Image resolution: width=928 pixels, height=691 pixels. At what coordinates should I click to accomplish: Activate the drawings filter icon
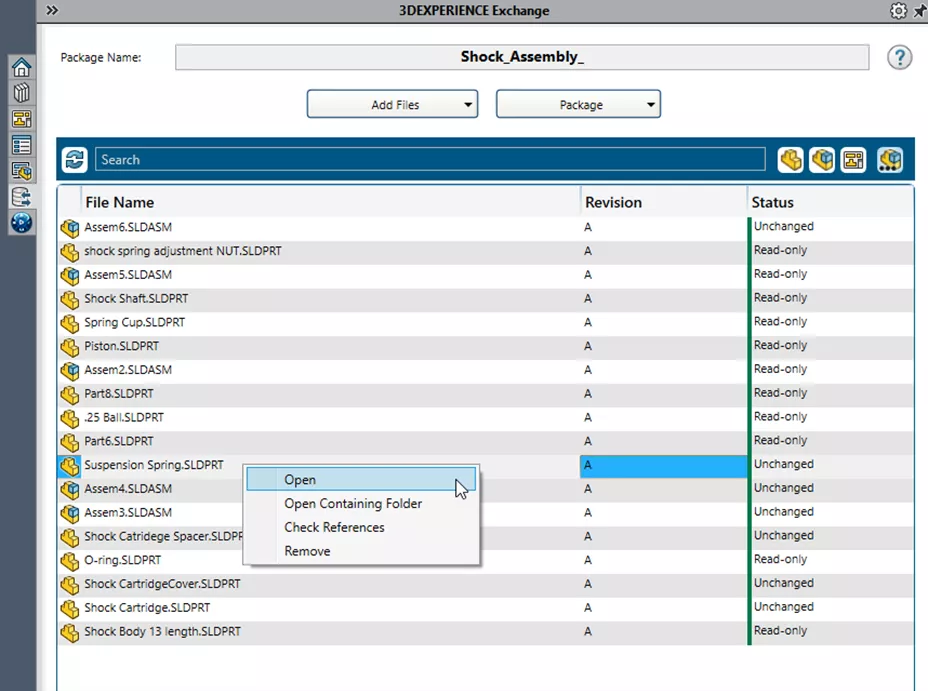coord(852,159)
